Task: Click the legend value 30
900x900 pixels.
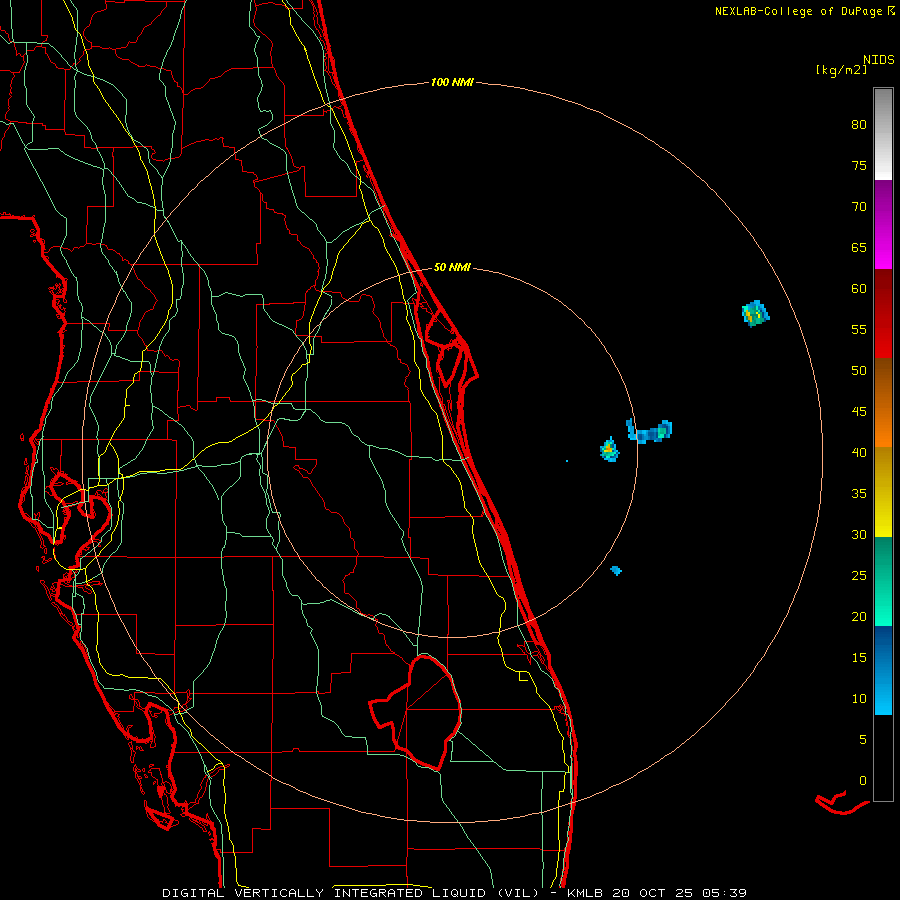Action: coord(859,534)
